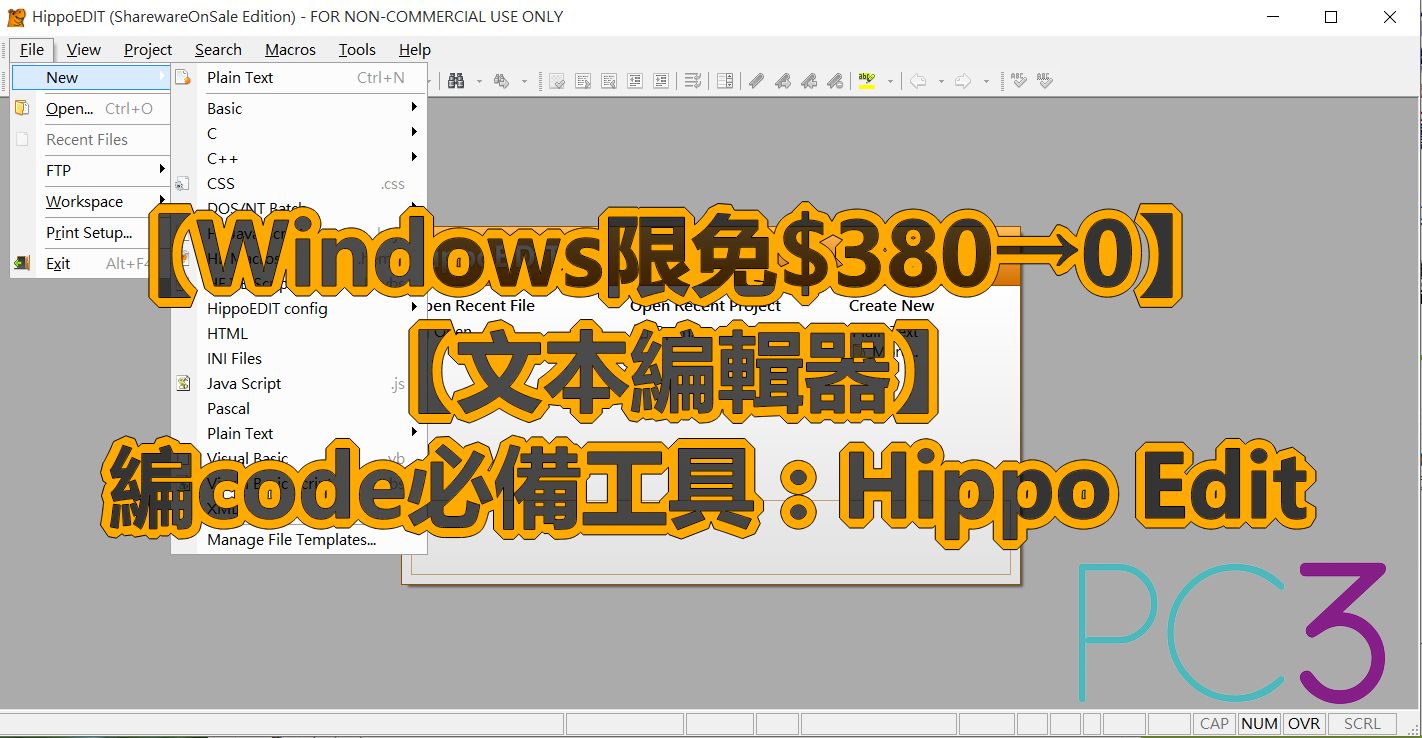1422x738 pixels.
Task: Click the Toggle Bookmark toolbar icon
Action: [x=756, y=81]
